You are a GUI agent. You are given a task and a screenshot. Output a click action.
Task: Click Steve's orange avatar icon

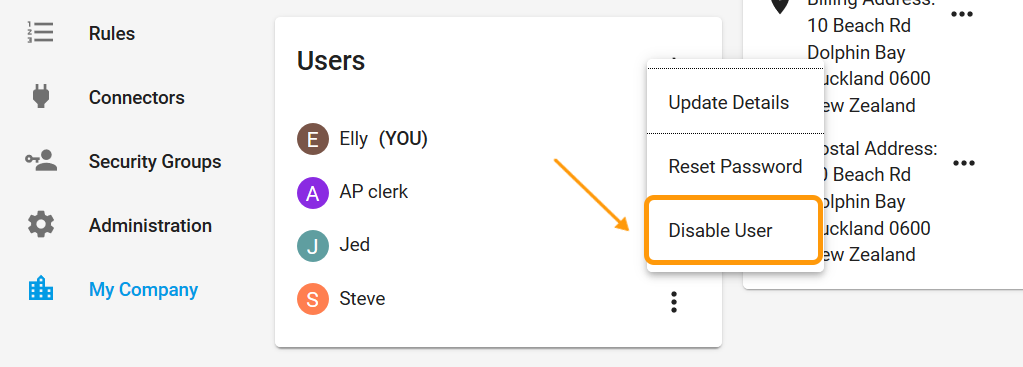(x=313, y=299)
